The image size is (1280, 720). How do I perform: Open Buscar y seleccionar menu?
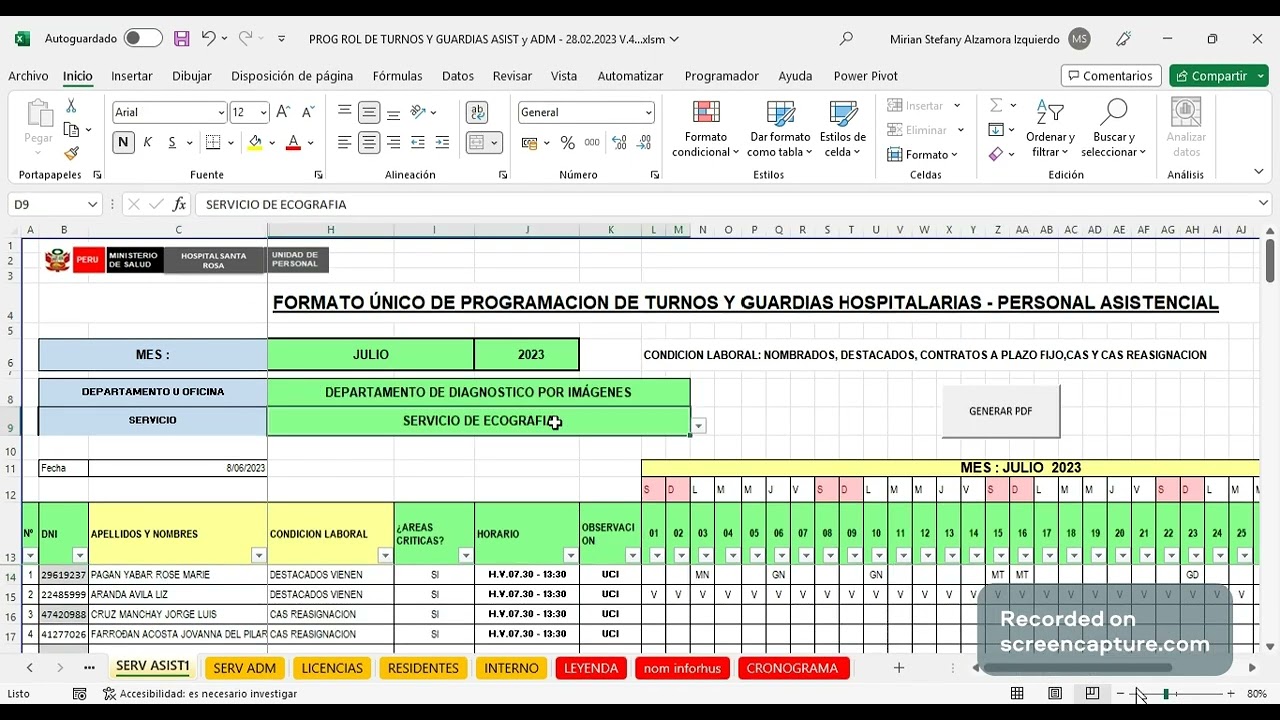pyautogui.click(x=1113, y=129)
